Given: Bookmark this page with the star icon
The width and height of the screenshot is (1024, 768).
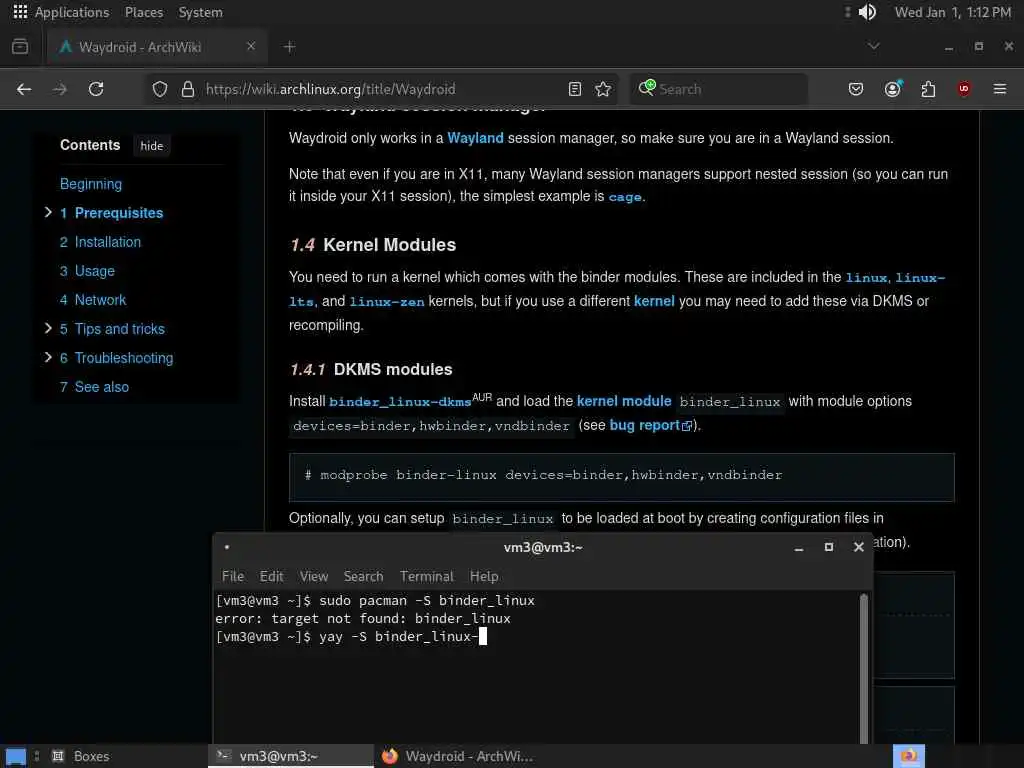Looking at the screenshot, I should tap(603, 89).
